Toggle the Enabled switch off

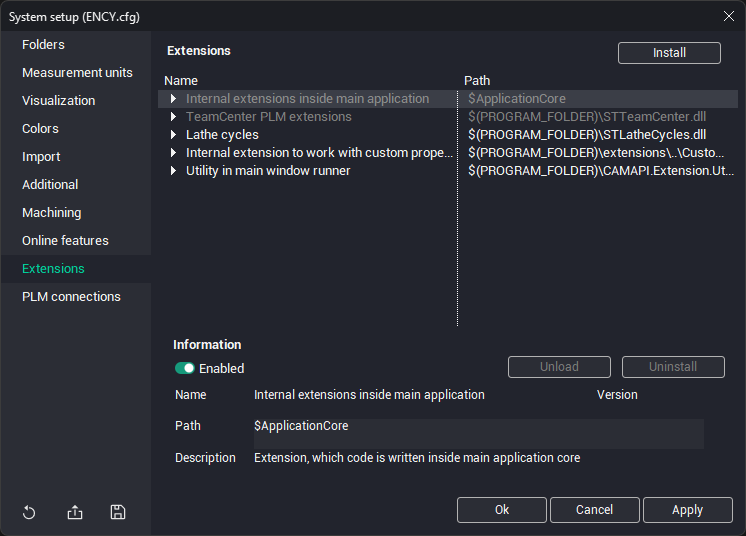click(x=185, y=368)
